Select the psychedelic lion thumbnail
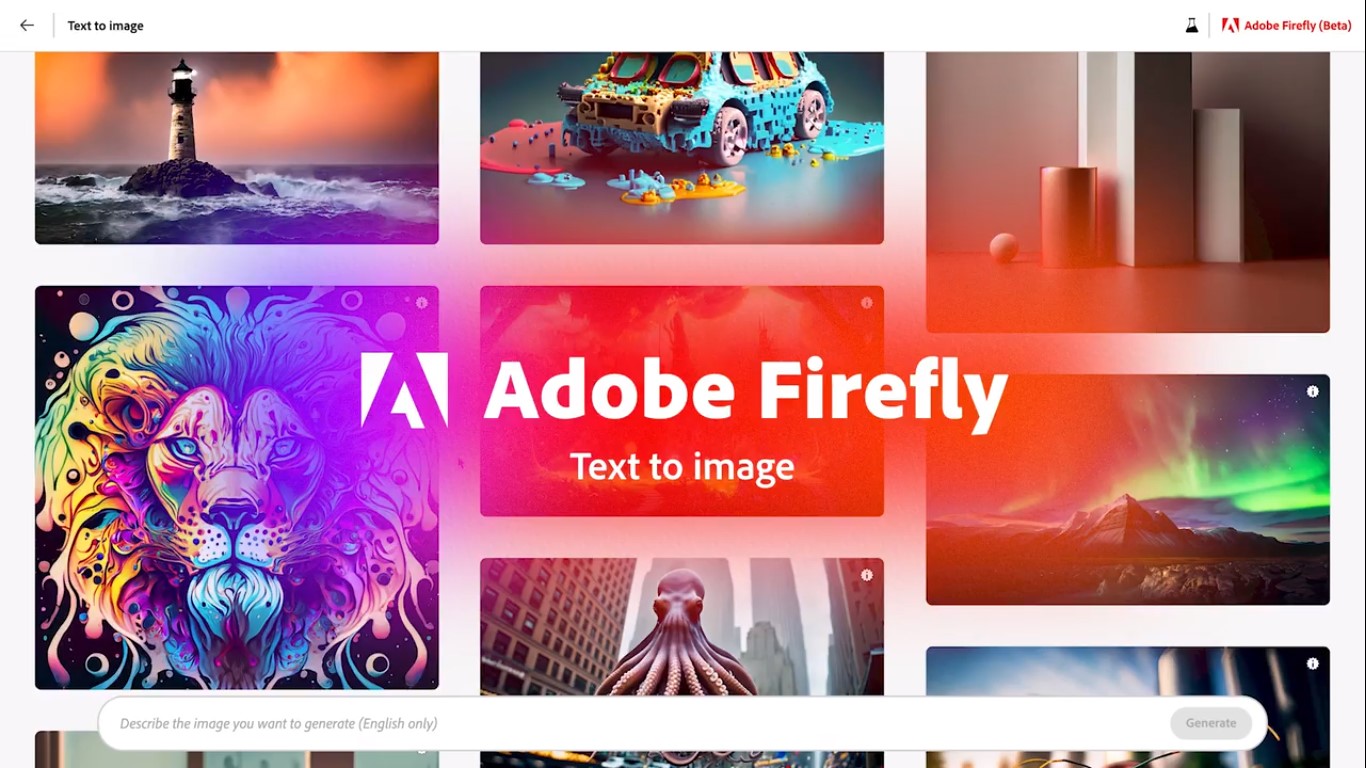 click(x=237, y=488)
